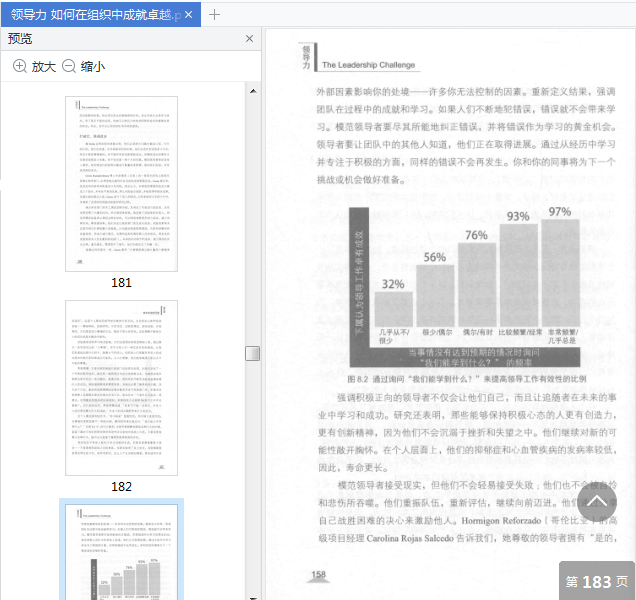Click the 缩小 text label

point(93,67)
